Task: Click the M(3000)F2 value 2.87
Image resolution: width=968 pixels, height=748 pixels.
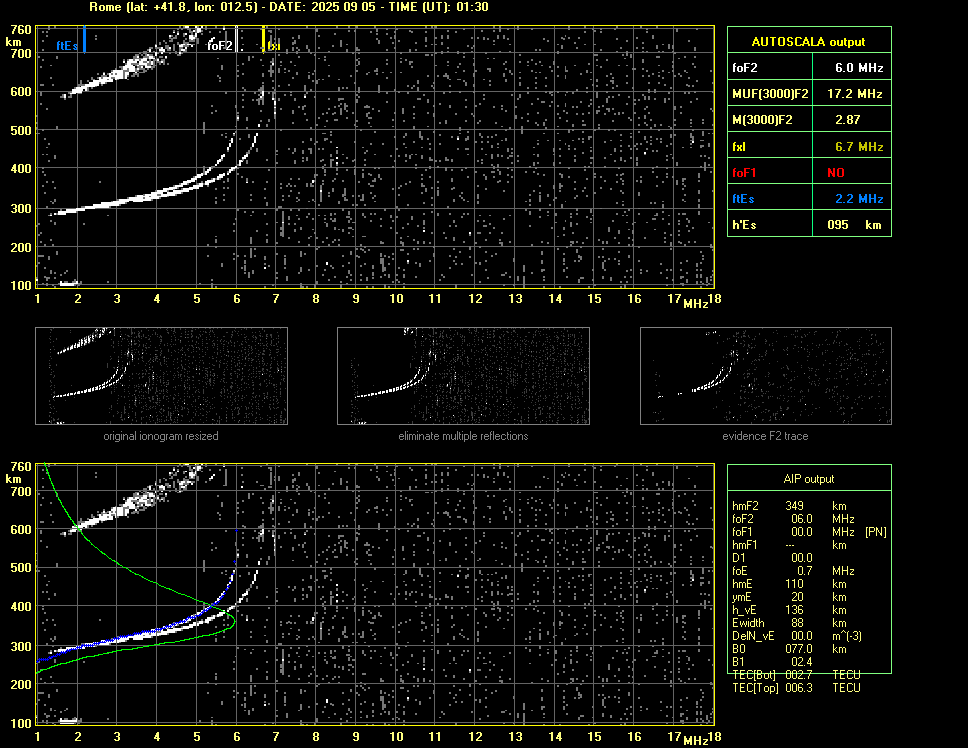Action: [847, 120]
